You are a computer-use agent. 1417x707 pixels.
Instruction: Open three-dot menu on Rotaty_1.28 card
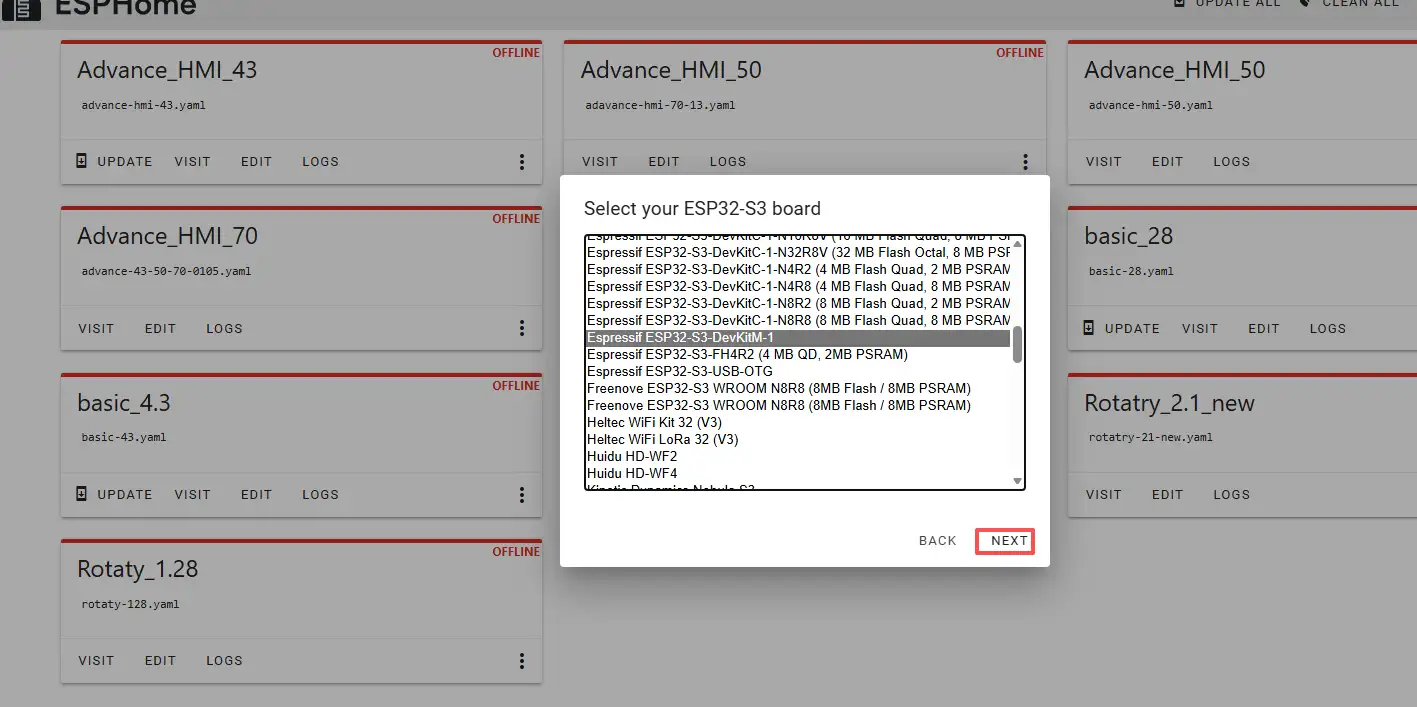pyautogui.click(x=522, y=660)
